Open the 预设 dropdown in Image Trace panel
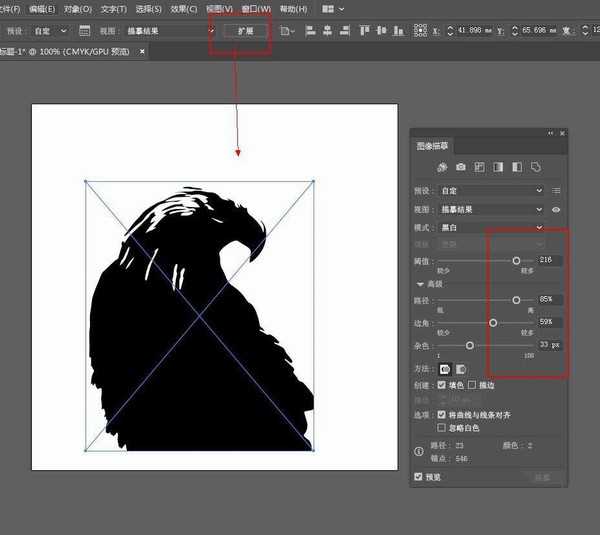 tap(492, 190)
